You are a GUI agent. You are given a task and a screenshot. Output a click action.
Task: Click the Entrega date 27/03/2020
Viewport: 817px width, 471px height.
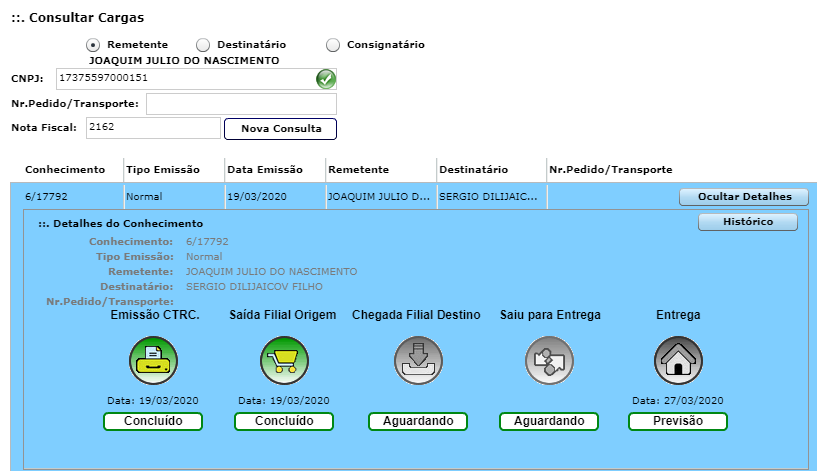point(678,401)
